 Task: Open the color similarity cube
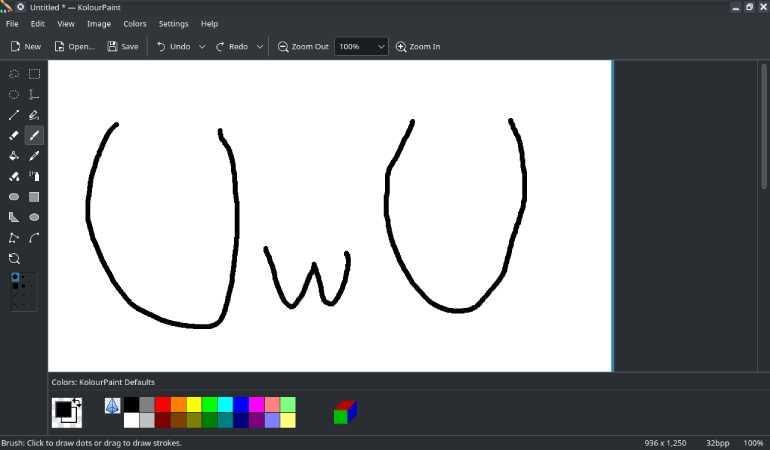(x=345, y=412)
